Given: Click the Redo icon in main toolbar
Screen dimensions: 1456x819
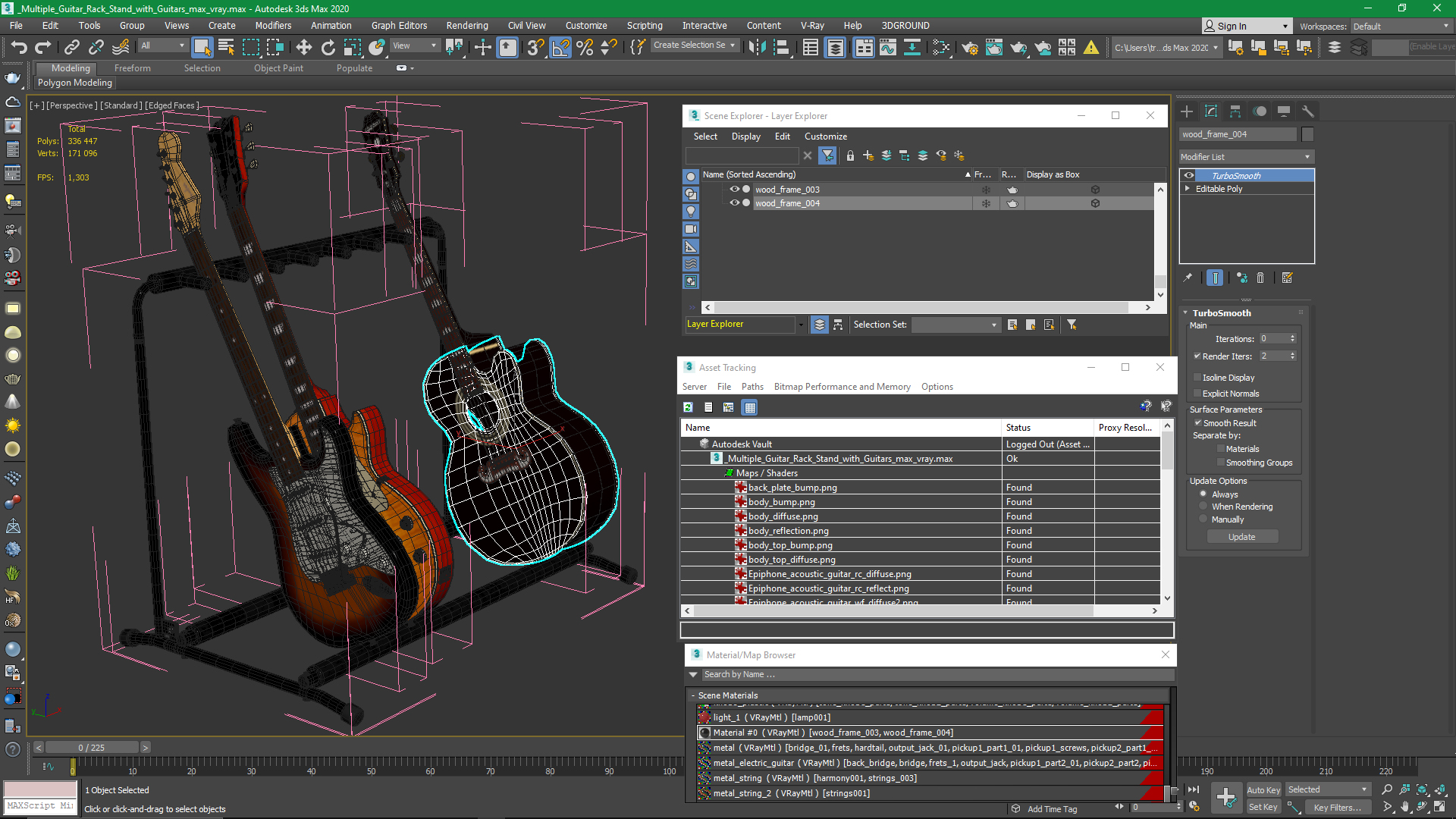Looking at the screenshot, I should tap(43, 47).
